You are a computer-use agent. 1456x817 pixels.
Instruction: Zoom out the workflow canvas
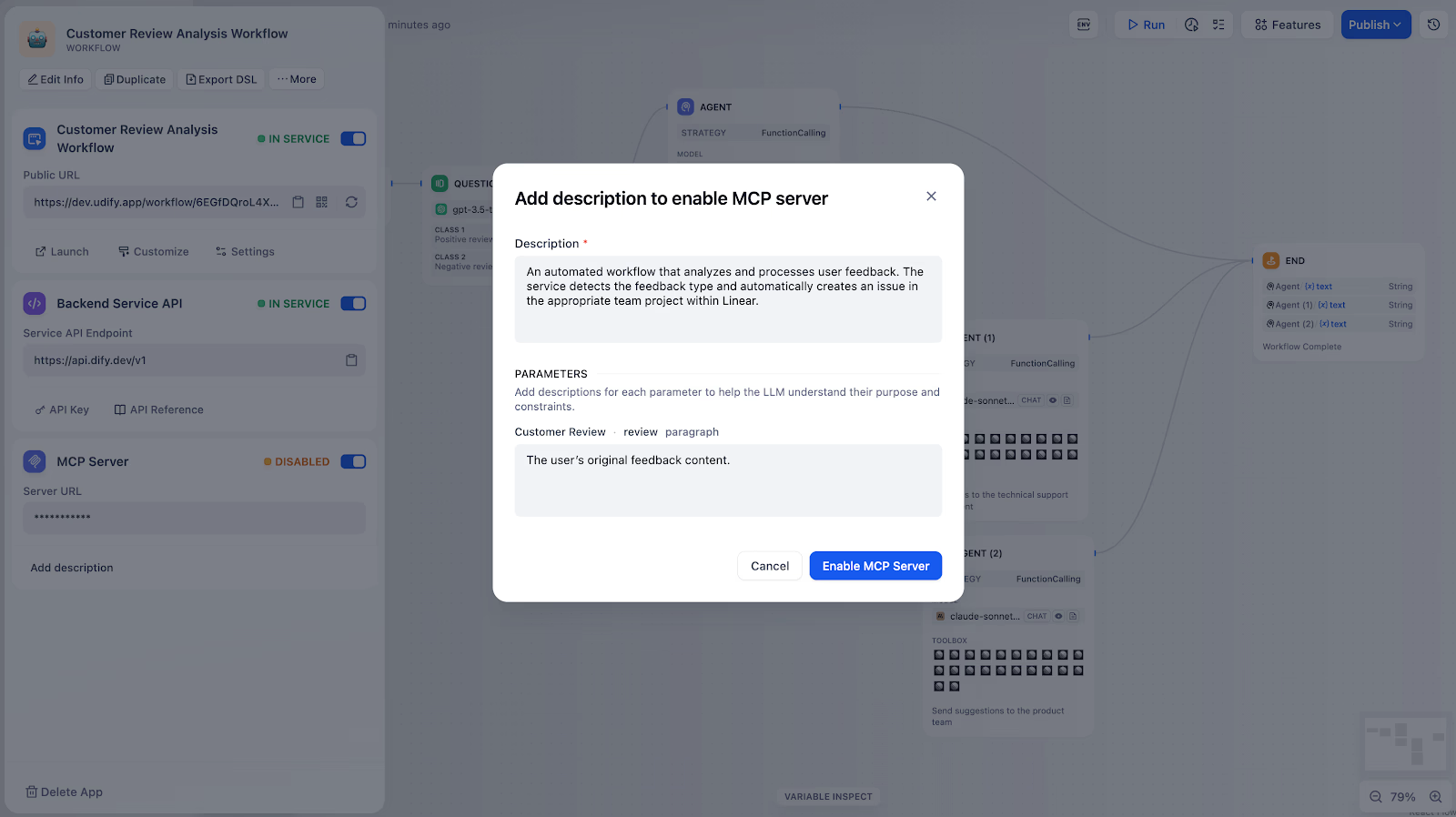[1376, 797]
